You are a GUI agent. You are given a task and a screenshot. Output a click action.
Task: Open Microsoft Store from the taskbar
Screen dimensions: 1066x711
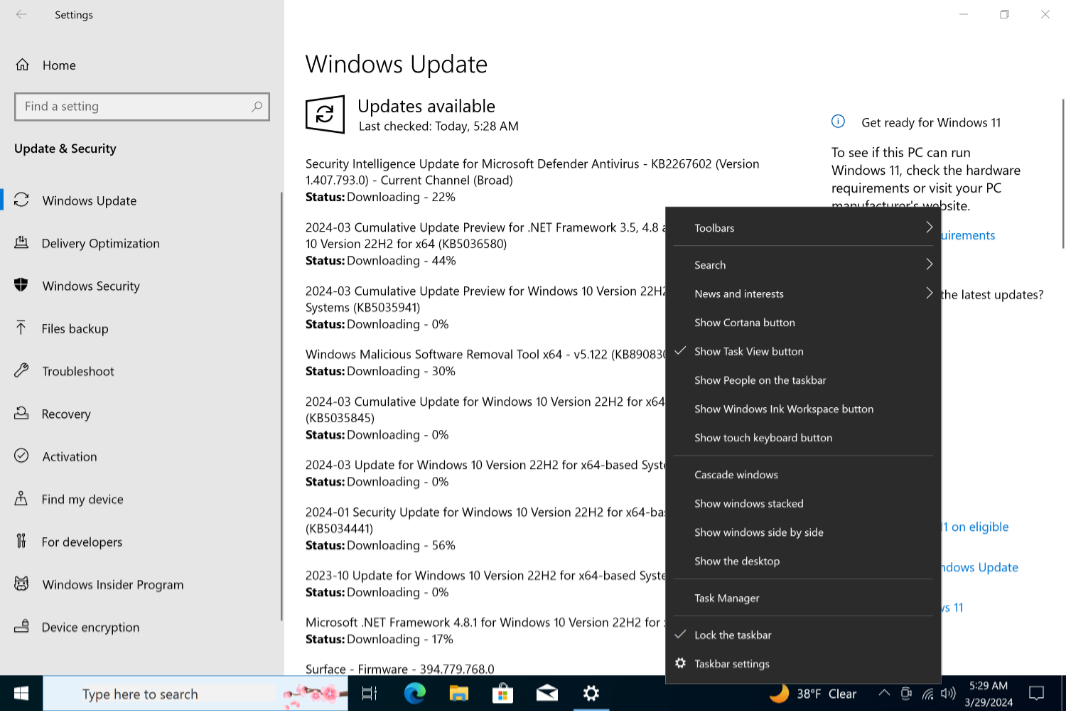[x=502, y=693]
